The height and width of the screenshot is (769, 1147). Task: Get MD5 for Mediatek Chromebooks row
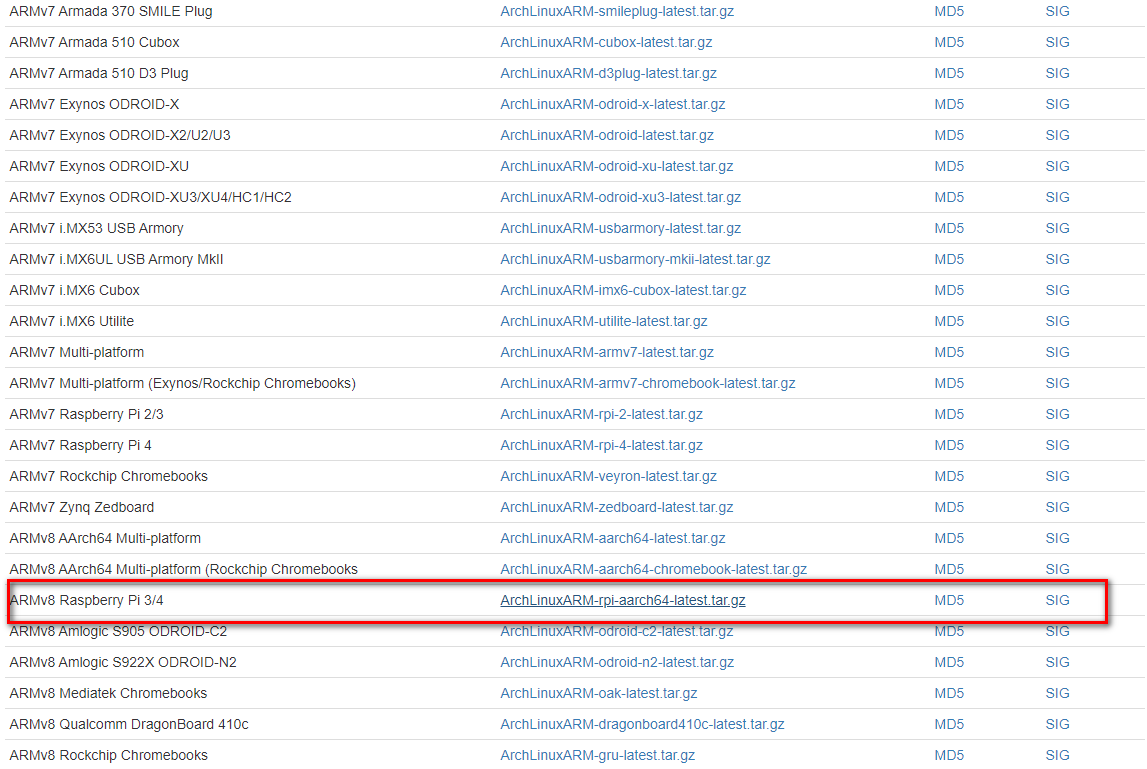pyautogui.click(x=949, y=693)
